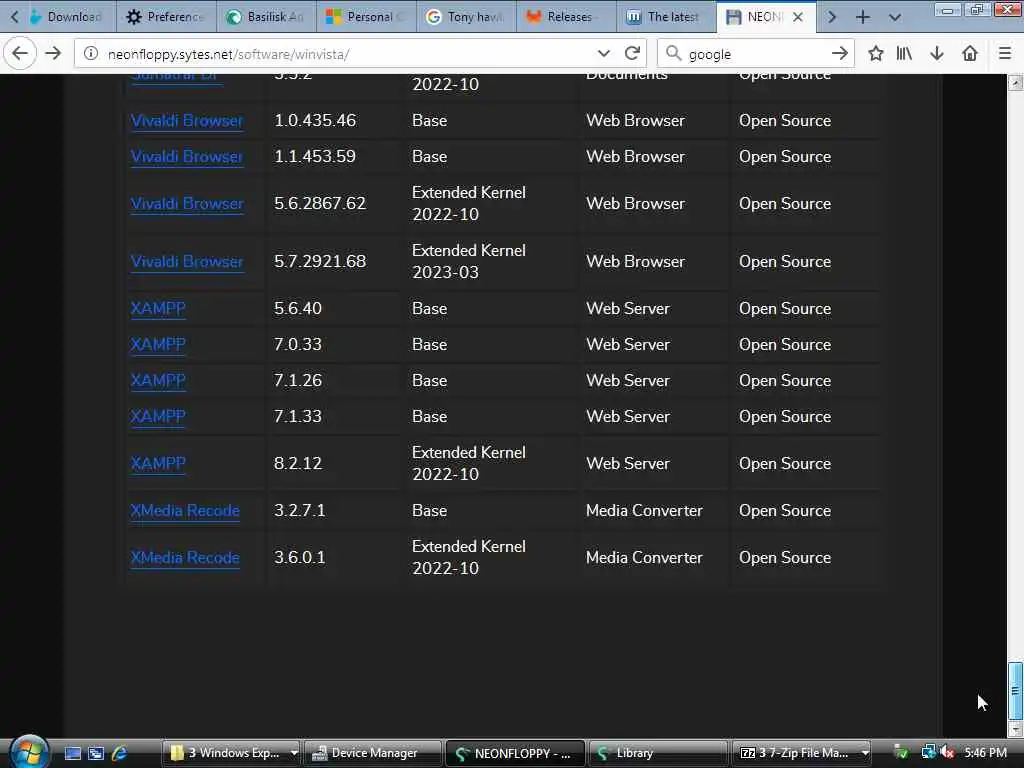
Task: Open Vivaldi Browser link for version 1.1.453.59
Action: click(187, 157)
